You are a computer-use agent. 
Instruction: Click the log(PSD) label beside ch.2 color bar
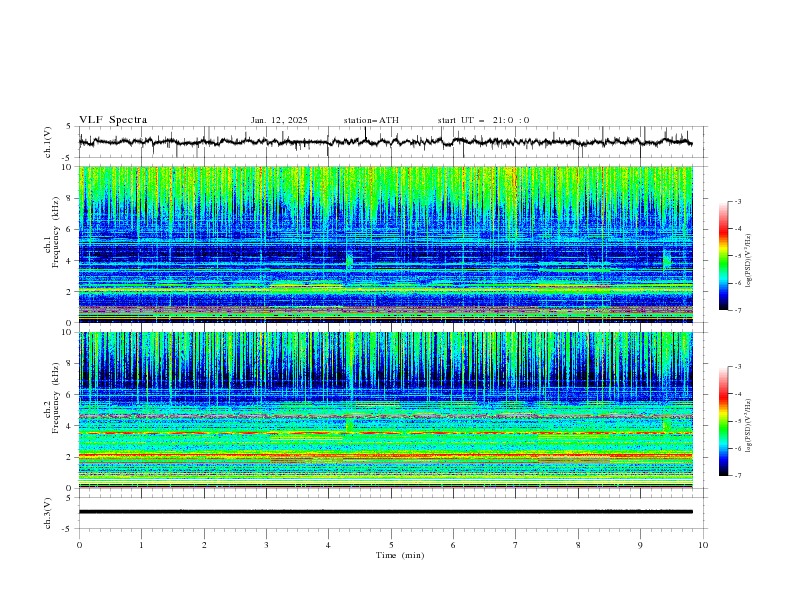(749, 426)
